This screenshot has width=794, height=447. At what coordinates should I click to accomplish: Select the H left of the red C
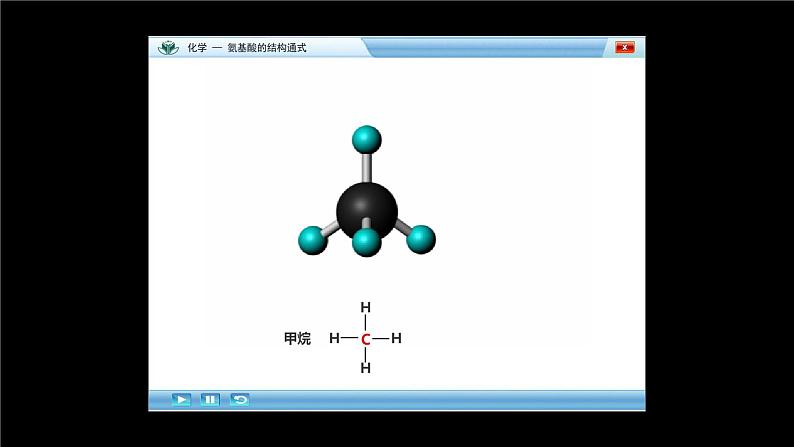click(334, 339)
